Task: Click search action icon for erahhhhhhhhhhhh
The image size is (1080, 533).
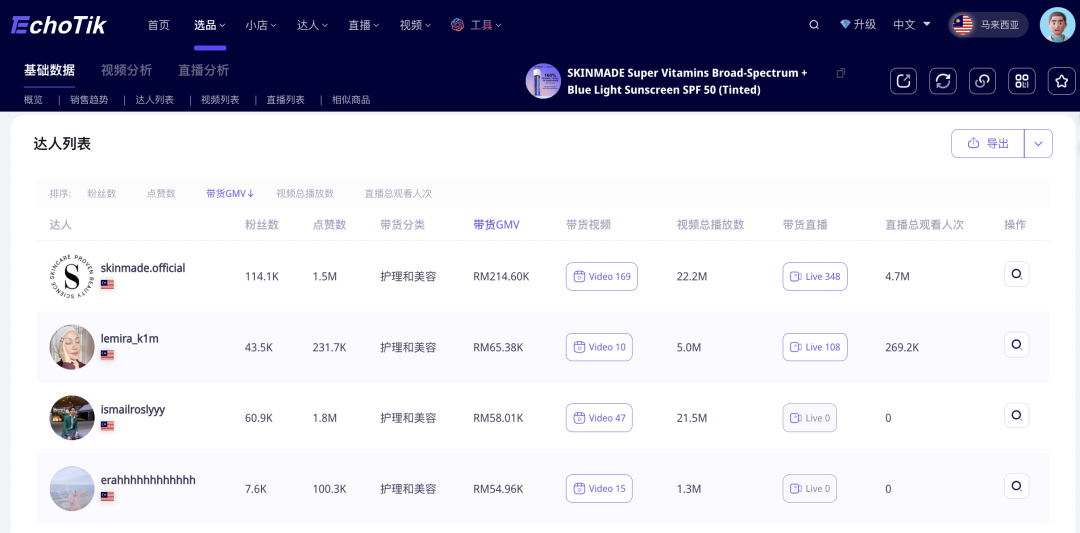Action: click(1017, 486)
